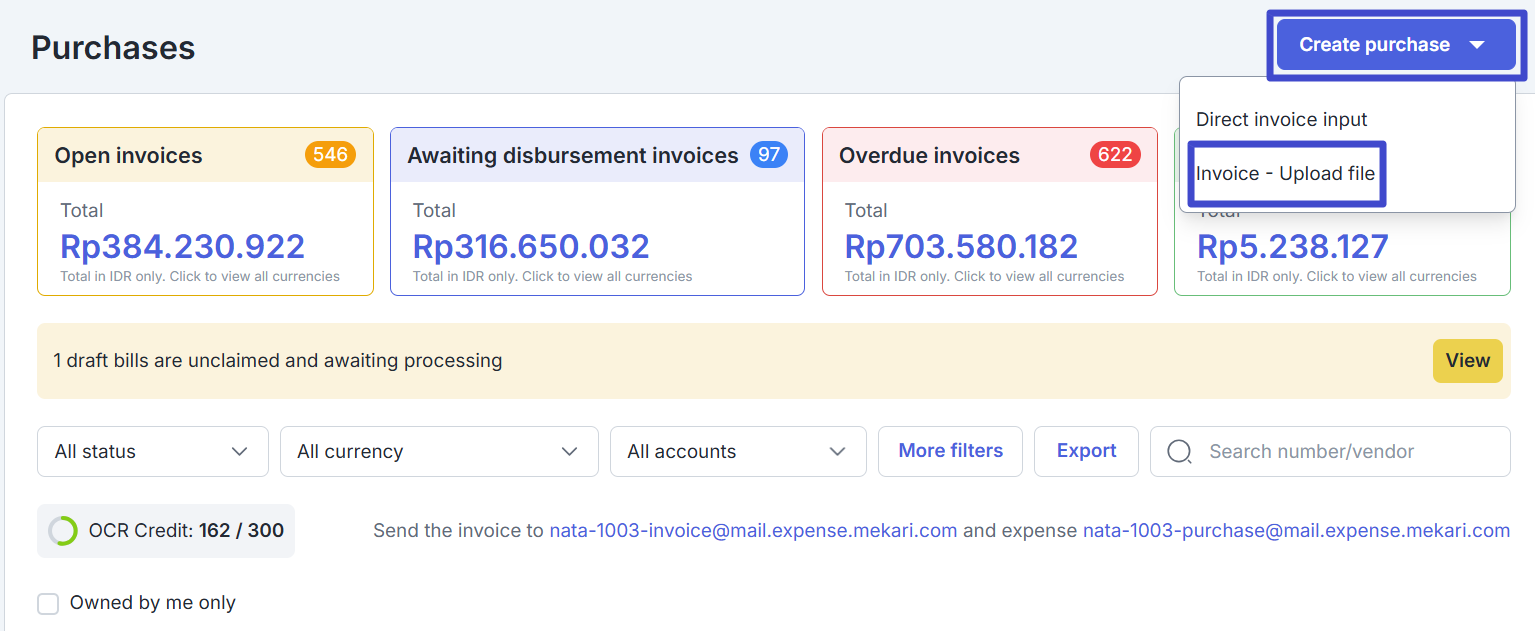This screenshot has height=631, width=1535.
Task: Click the Rp703.580.182 total amount
Action: (x=961, y=247)
